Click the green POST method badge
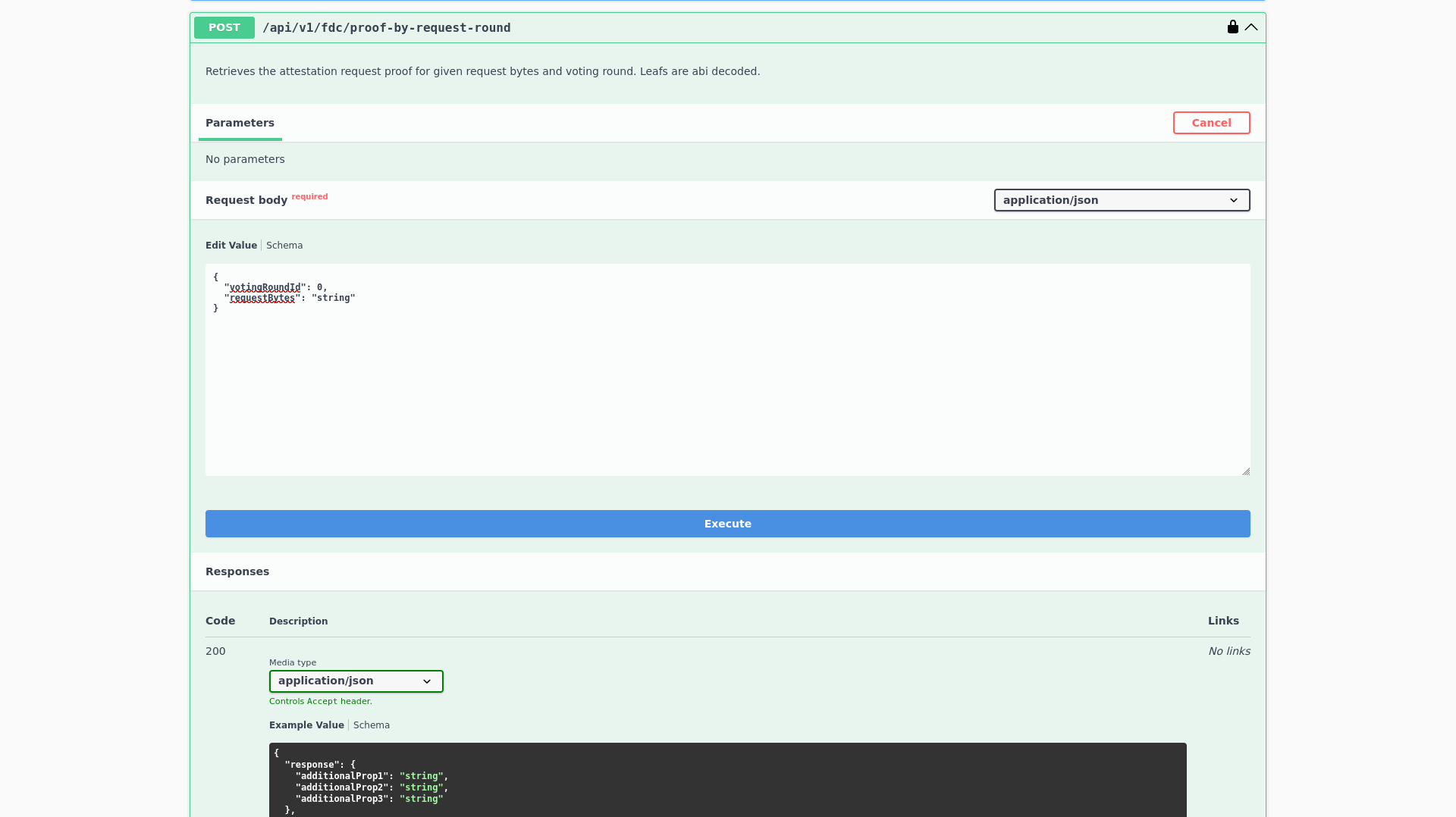 (224, 27)
